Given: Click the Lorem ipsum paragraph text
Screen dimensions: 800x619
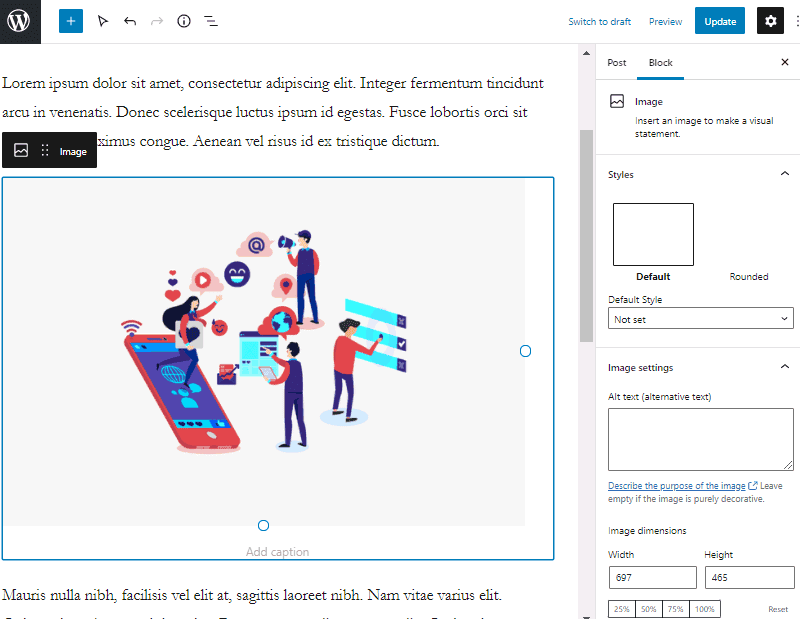Looking at the screenshot, I should click(x=273, y=112).
